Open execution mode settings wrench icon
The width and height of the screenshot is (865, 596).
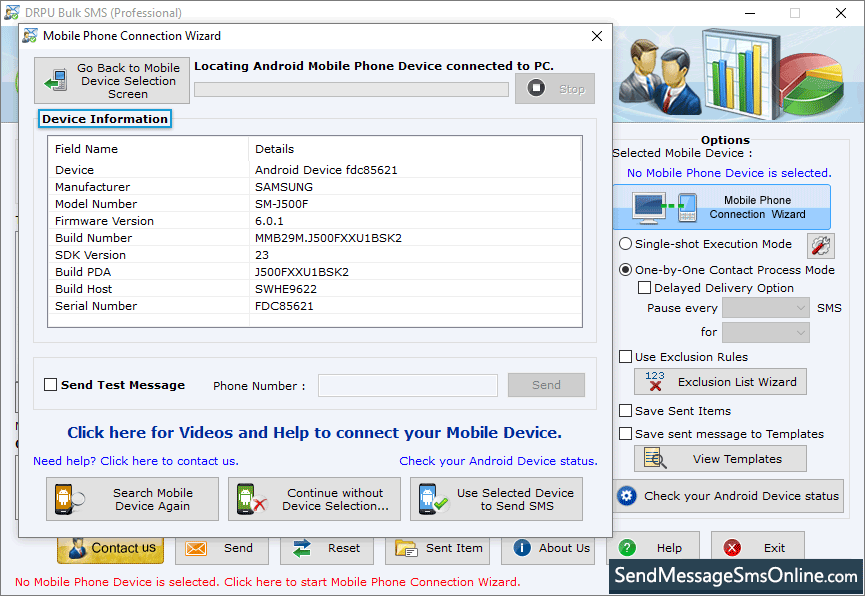[x=821, y=246]
